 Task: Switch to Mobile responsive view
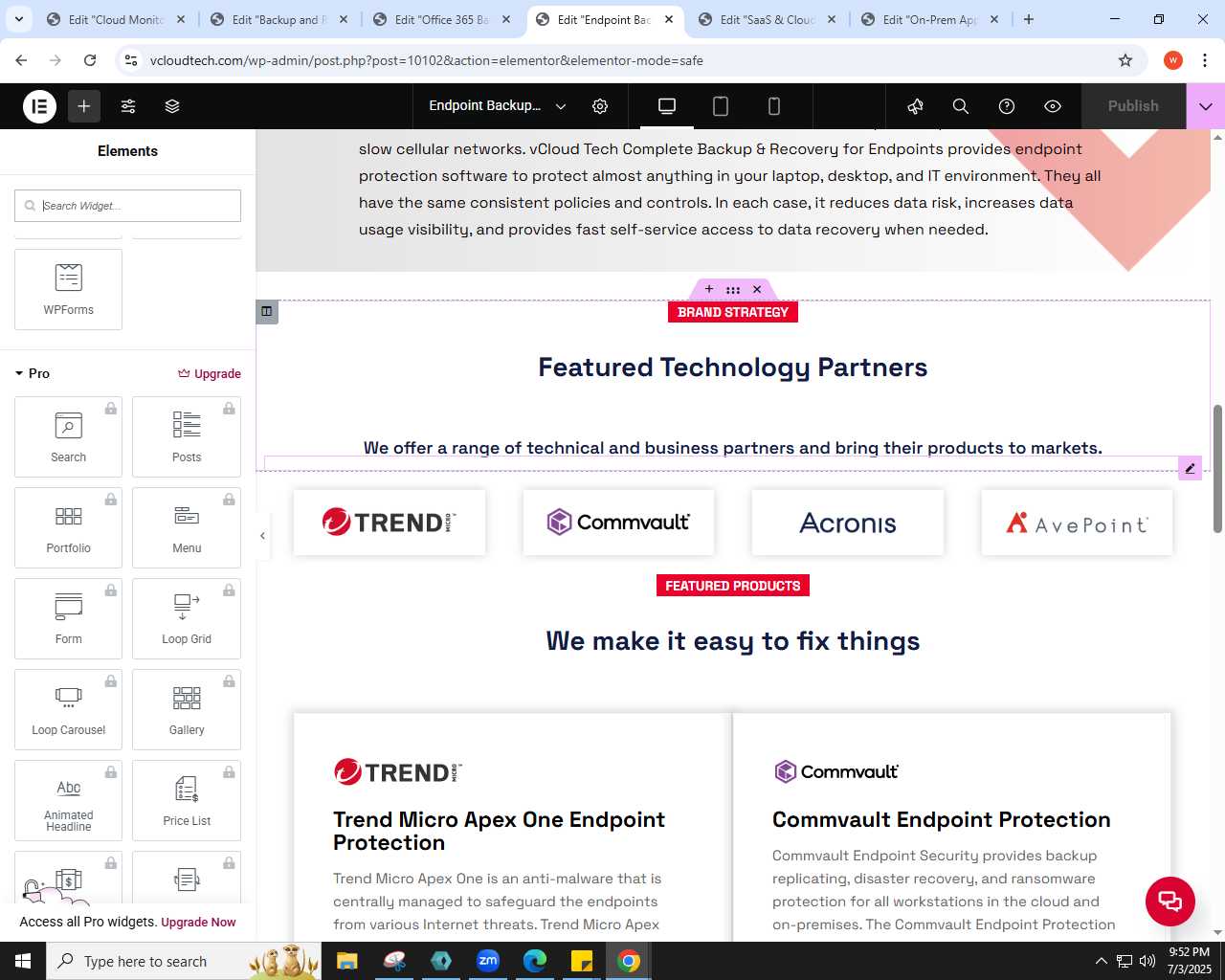click(x=774, y=106)
